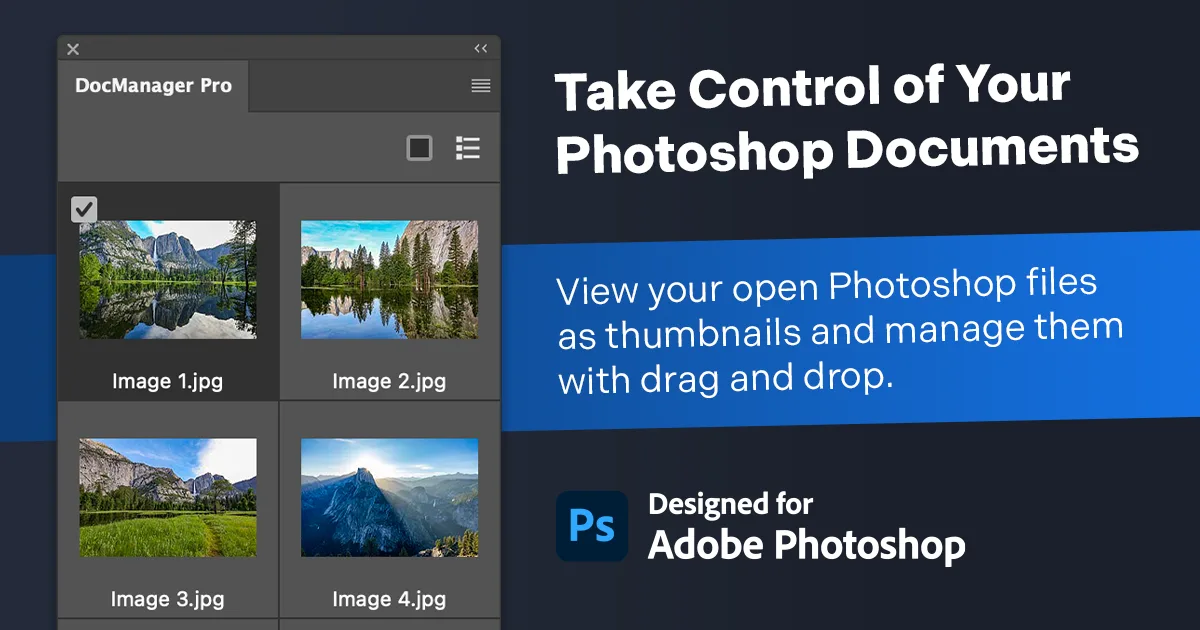Close the DocManager Pro panel

click(73, 48)
